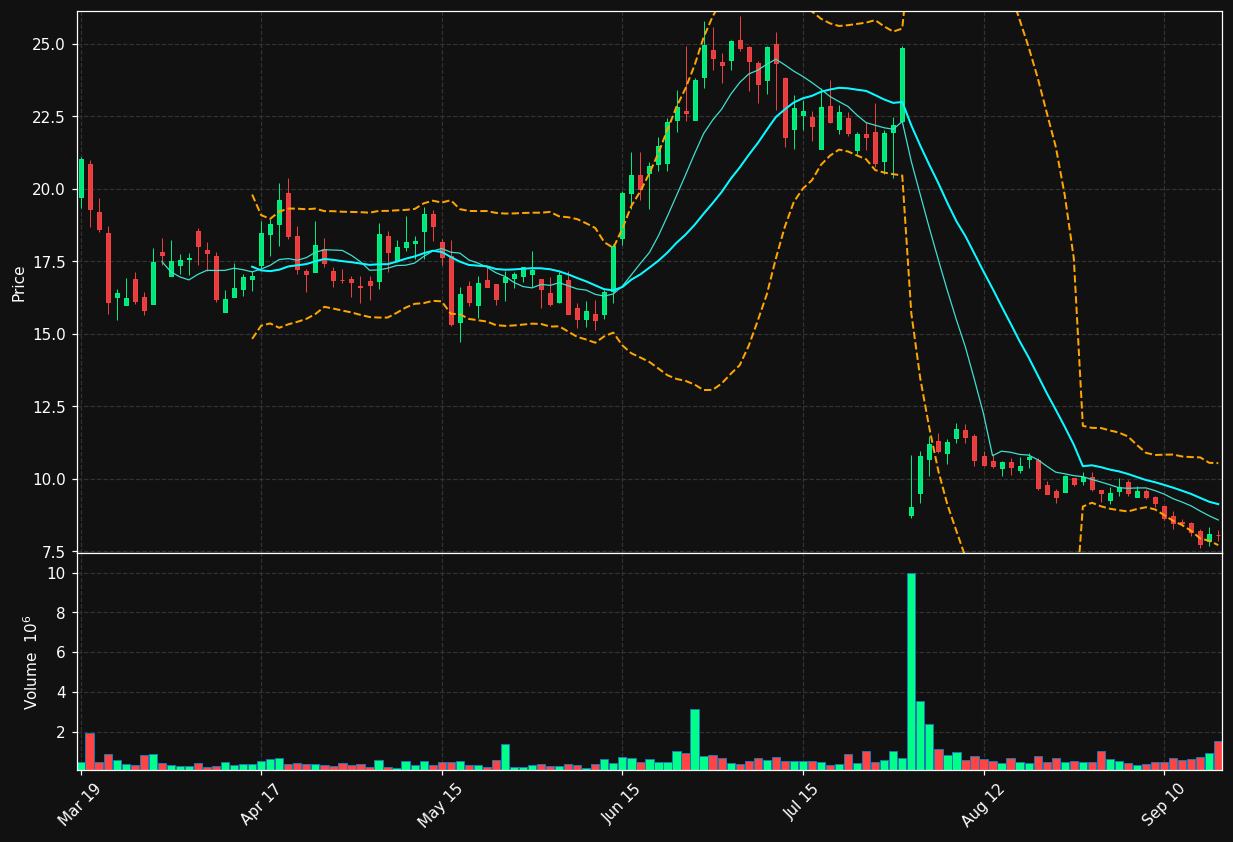The image size is (1233, 842).
Task: Click the 22.5 price axis tick
Action: coord(48,117)
